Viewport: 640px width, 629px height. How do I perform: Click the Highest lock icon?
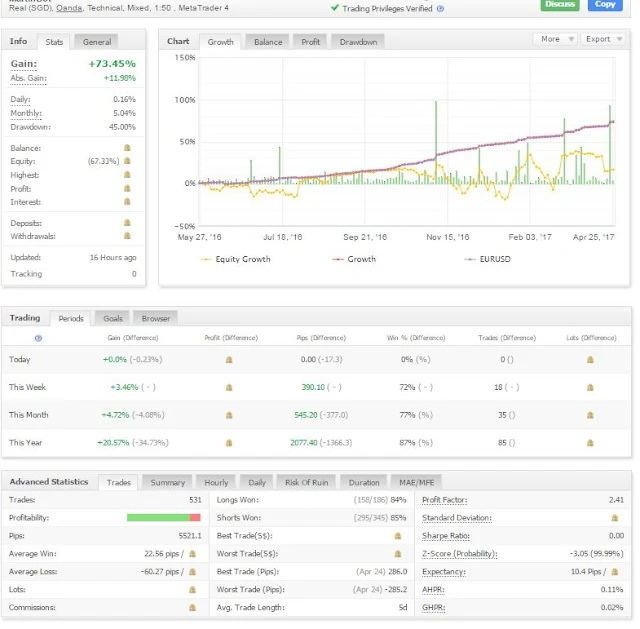click(127, 174)
